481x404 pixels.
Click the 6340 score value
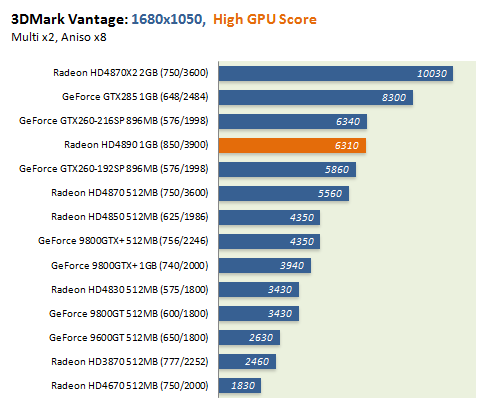tap(348, 122)
